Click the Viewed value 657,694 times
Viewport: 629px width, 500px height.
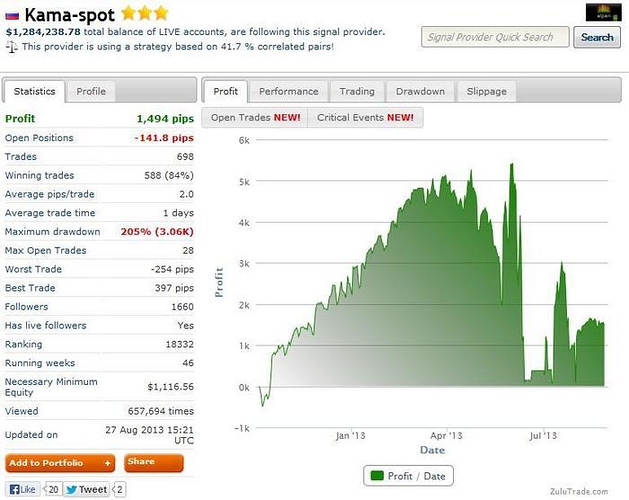[161, 411]
